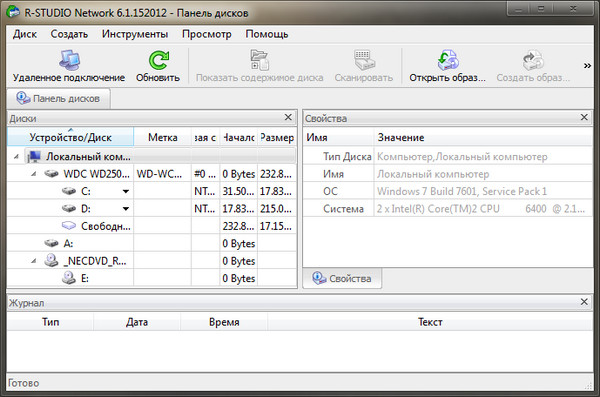Click the Локальный компьютер computer icon

click(34, 157)
